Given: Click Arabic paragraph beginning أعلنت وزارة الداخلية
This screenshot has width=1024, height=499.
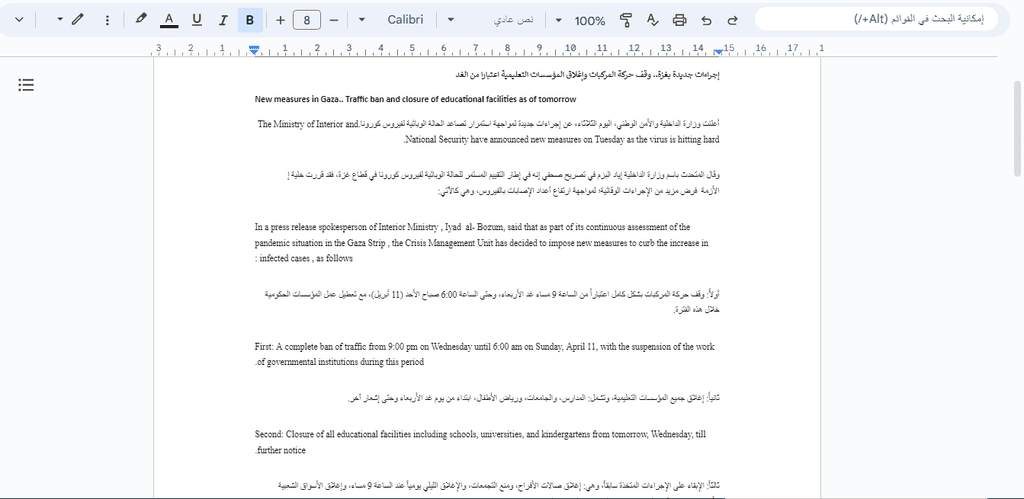Looking at the screenshot, I should pos(541,123).
